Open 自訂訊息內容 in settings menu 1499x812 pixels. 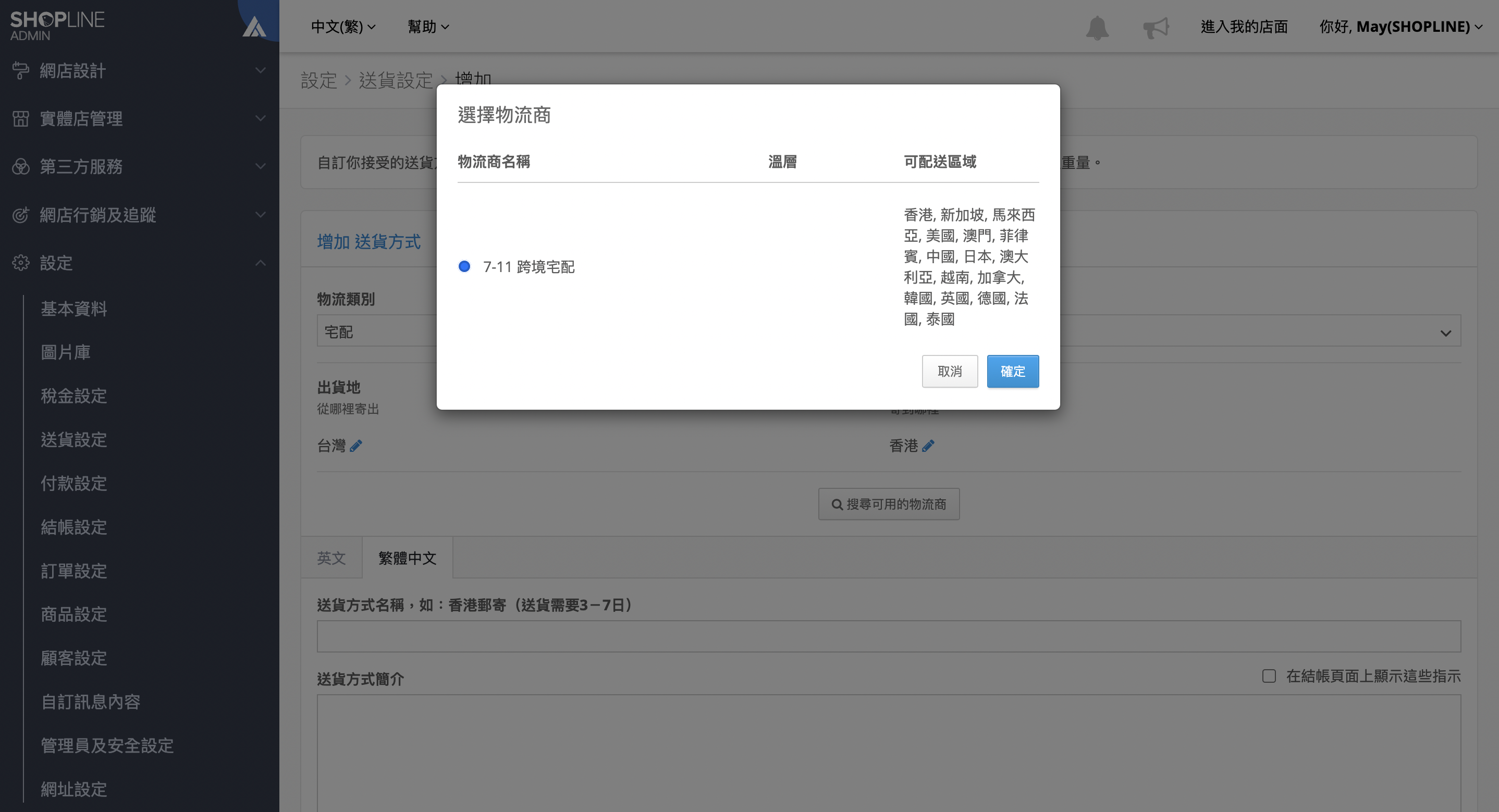91,702
